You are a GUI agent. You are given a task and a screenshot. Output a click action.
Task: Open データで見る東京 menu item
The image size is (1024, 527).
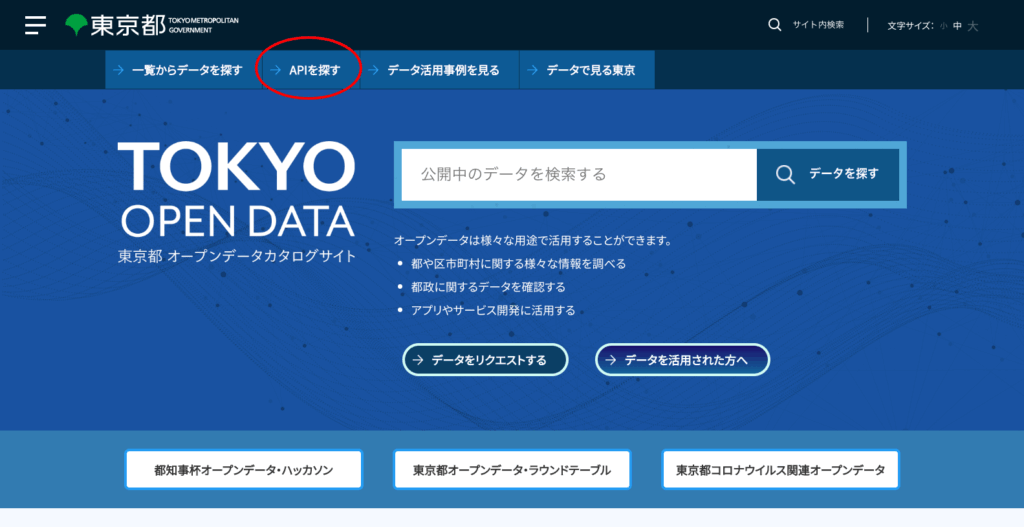[x=587, y=70]
